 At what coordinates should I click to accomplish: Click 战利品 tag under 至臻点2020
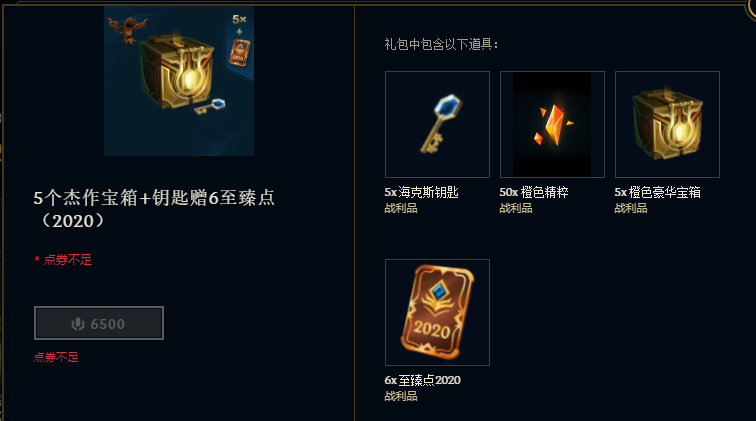[401, 396]
